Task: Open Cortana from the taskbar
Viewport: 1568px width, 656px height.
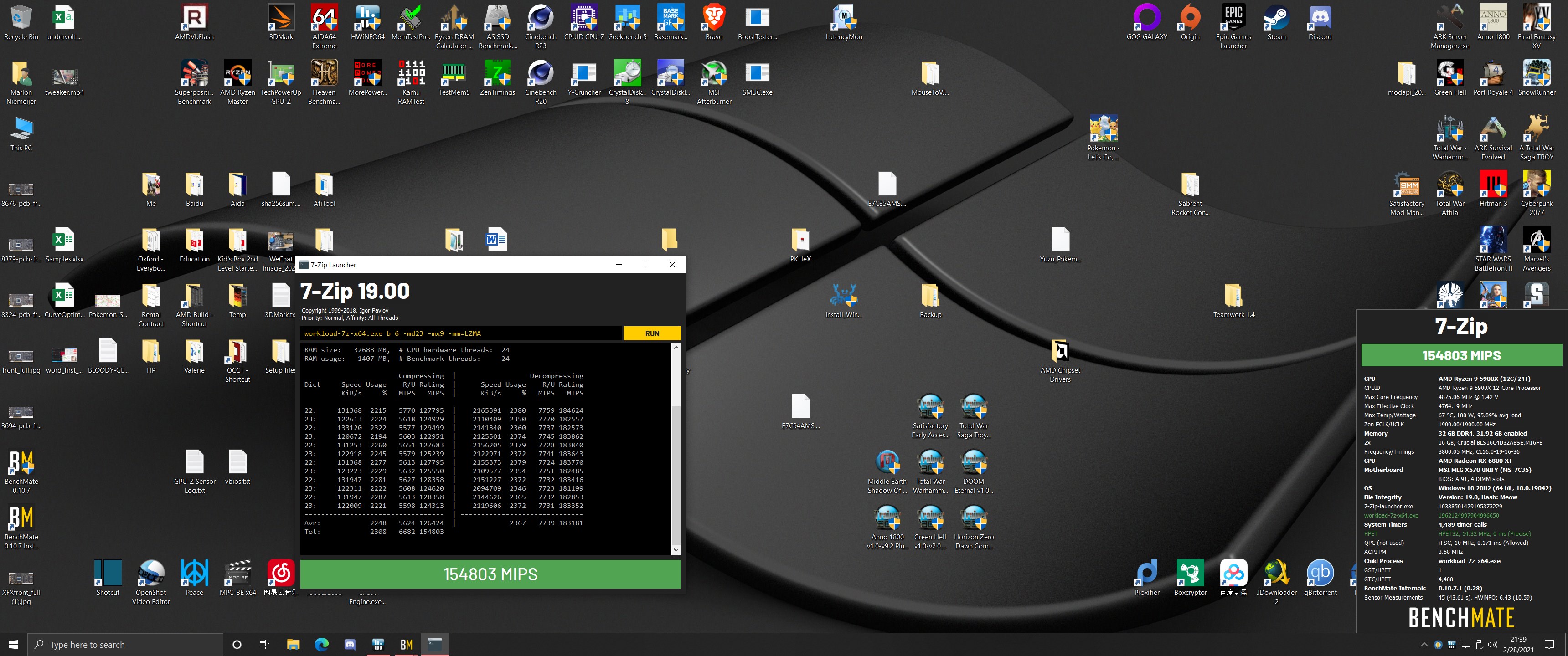Action: (x=237, y=645)
